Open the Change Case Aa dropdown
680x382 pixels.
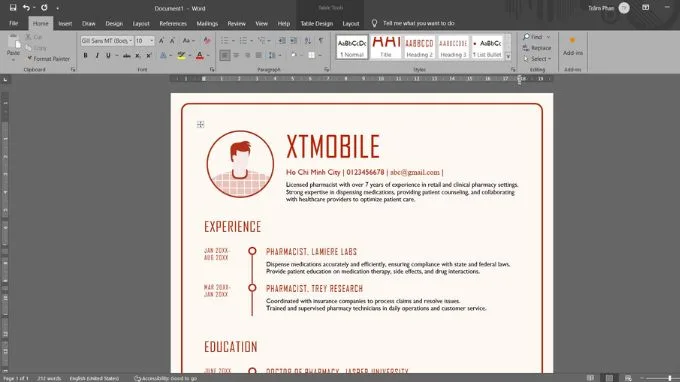188,40
